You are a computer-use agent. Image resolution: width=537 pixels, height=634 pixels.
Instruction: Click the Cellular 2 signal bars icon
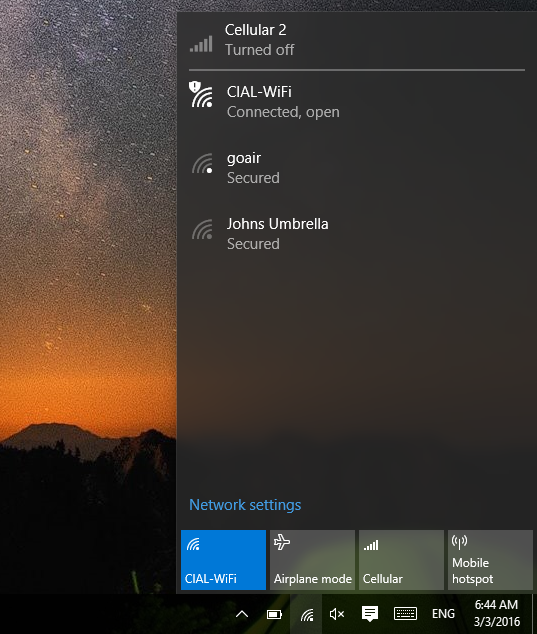point(201,44)
